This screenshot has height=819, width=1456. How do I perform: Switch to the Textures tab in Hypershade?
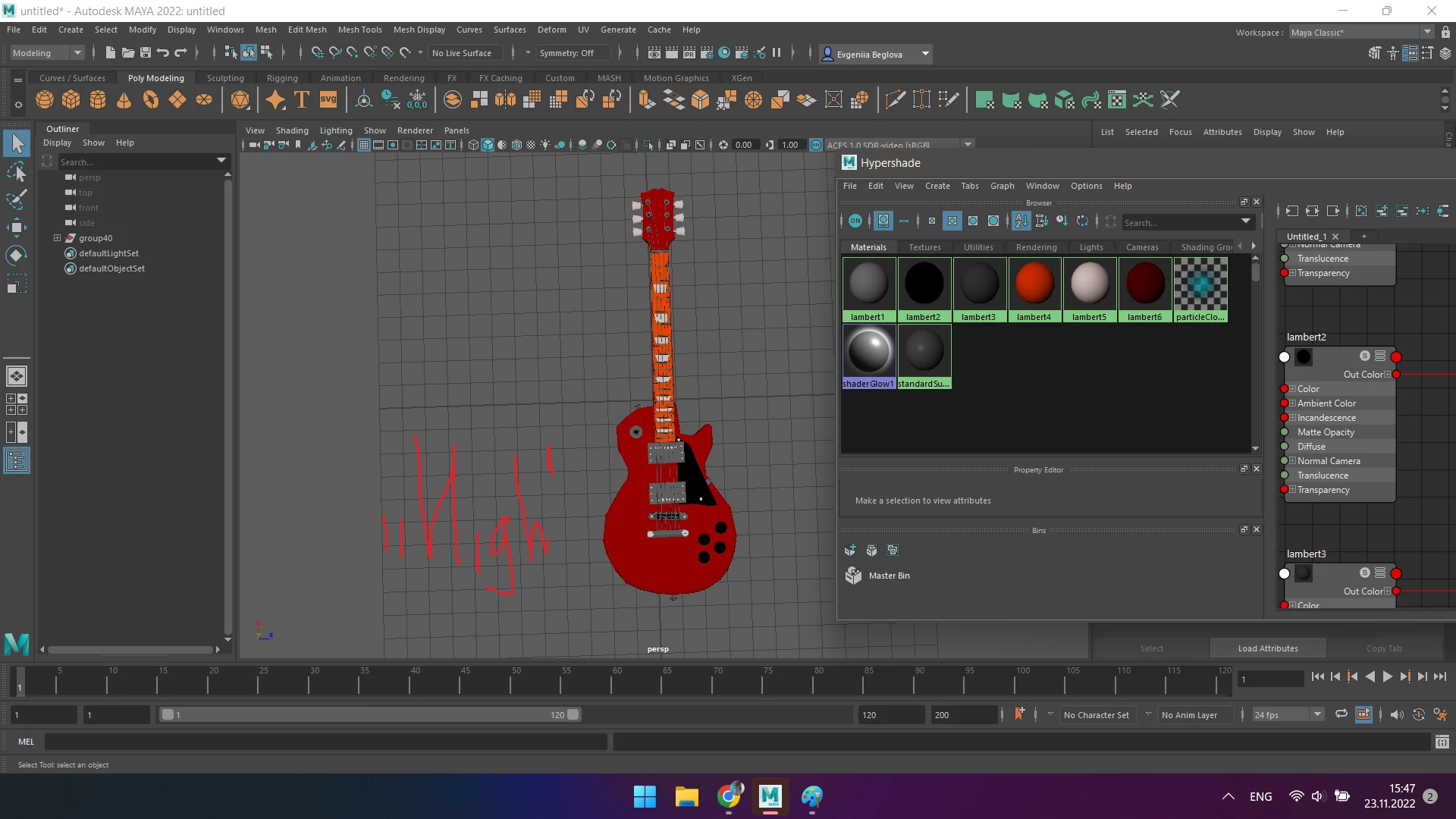pos(924,247)
